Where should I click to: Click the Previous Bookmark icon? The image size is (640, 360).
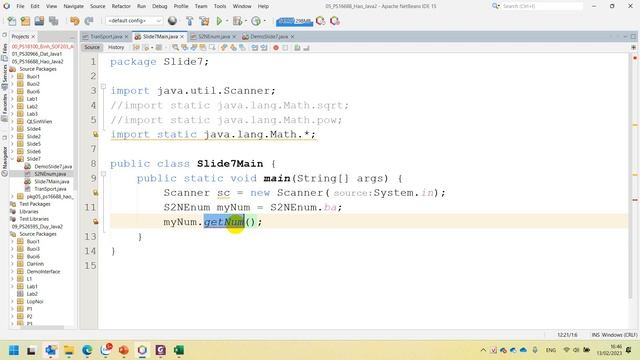pyautogui.click(x=224, y=48)
